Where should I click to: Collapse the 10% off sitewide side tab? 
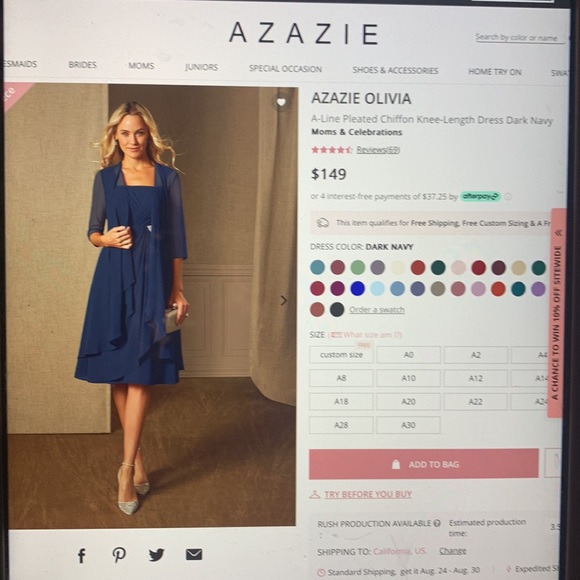tap(558, 233)
